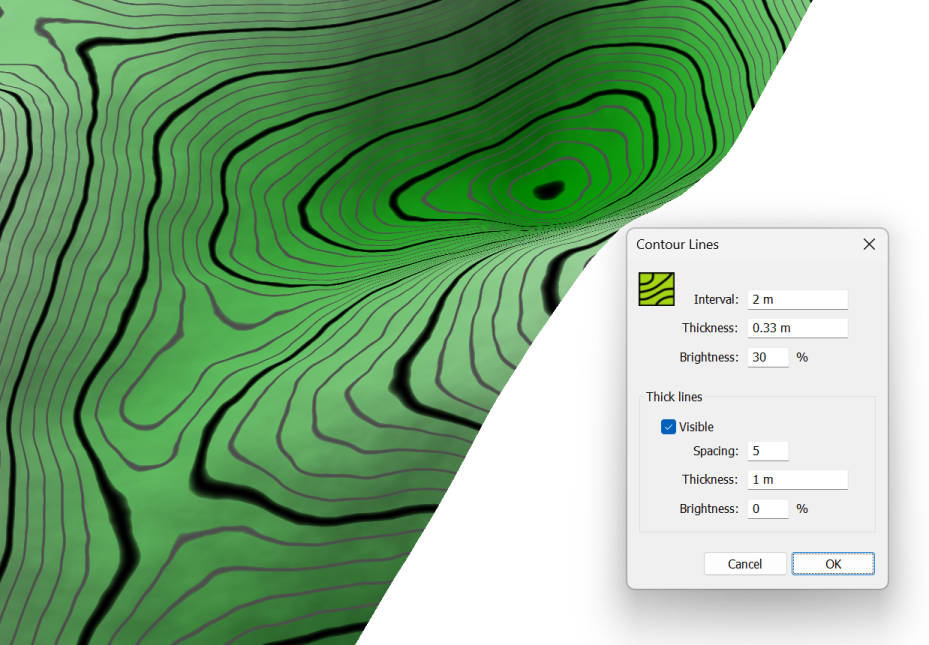
Task: Click the Spacing label text
Action: pyautogui.click(x=715, y=451)
